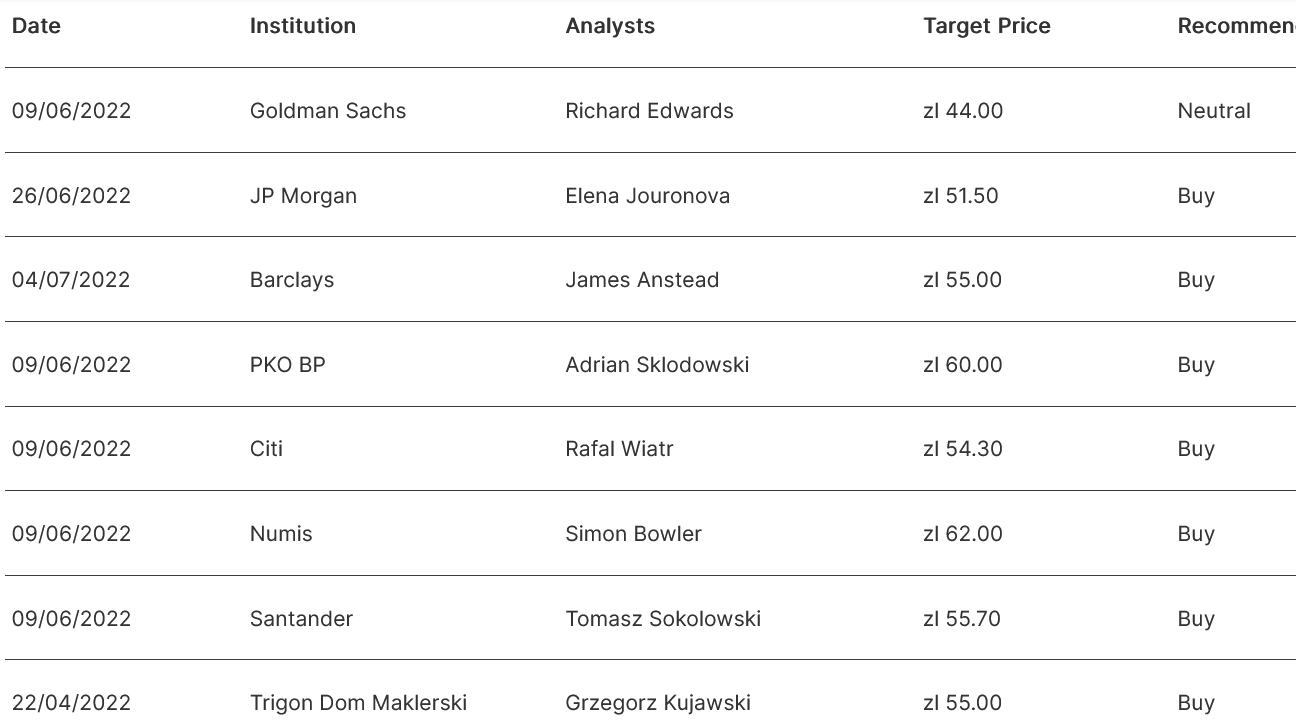
Task: Click the Target Price column header
Action: click(986, 26)
